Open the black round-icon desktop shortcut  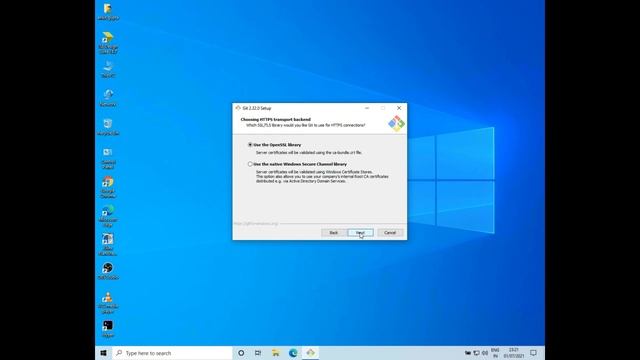point(108,271)
